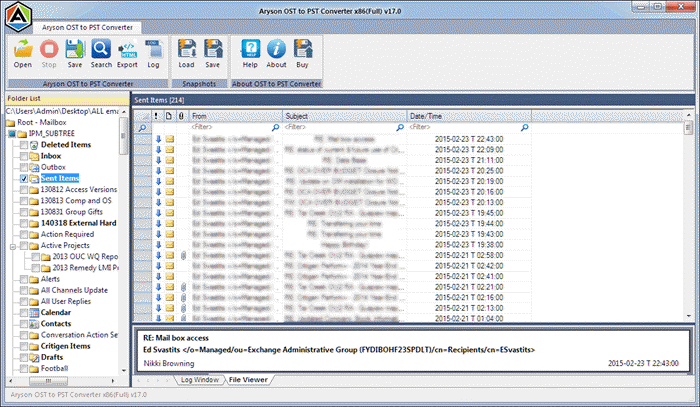Tick the Deleted Items checkbox

pyautogui.click(x=25, y=145)
